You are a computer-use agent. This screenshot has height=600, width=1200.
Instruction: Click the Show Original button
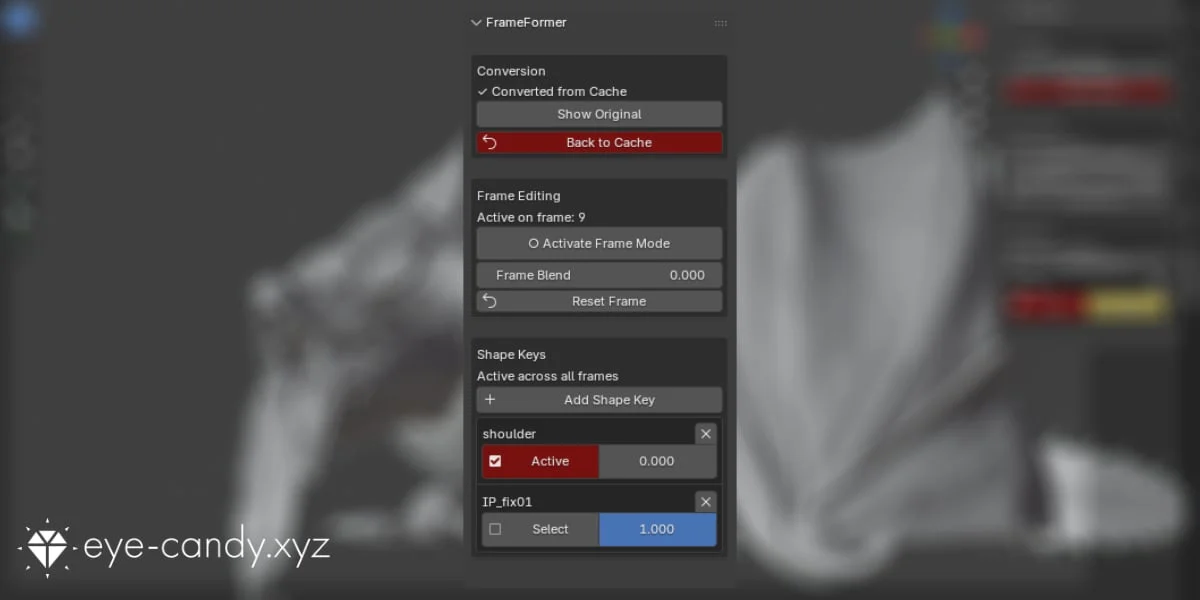click(x=598, y=113)
